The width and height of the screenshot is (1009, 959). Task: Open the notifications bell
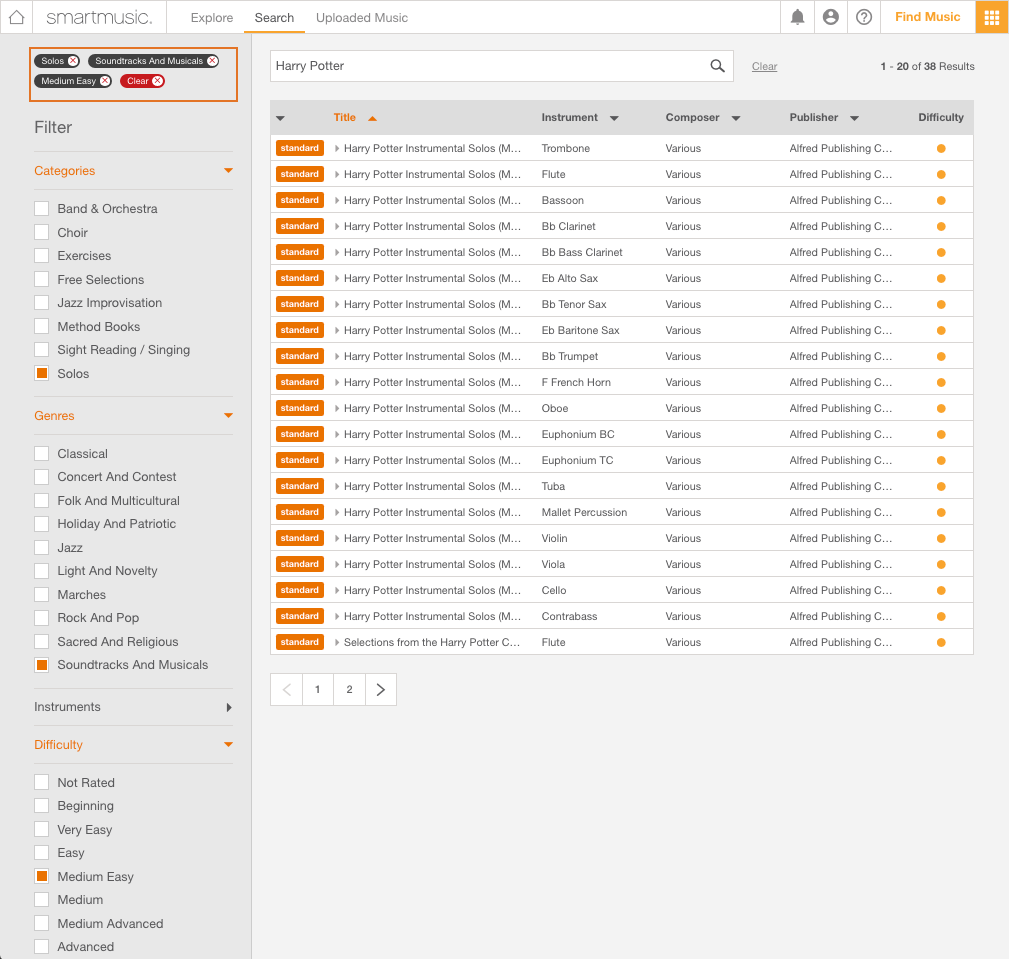797,17
